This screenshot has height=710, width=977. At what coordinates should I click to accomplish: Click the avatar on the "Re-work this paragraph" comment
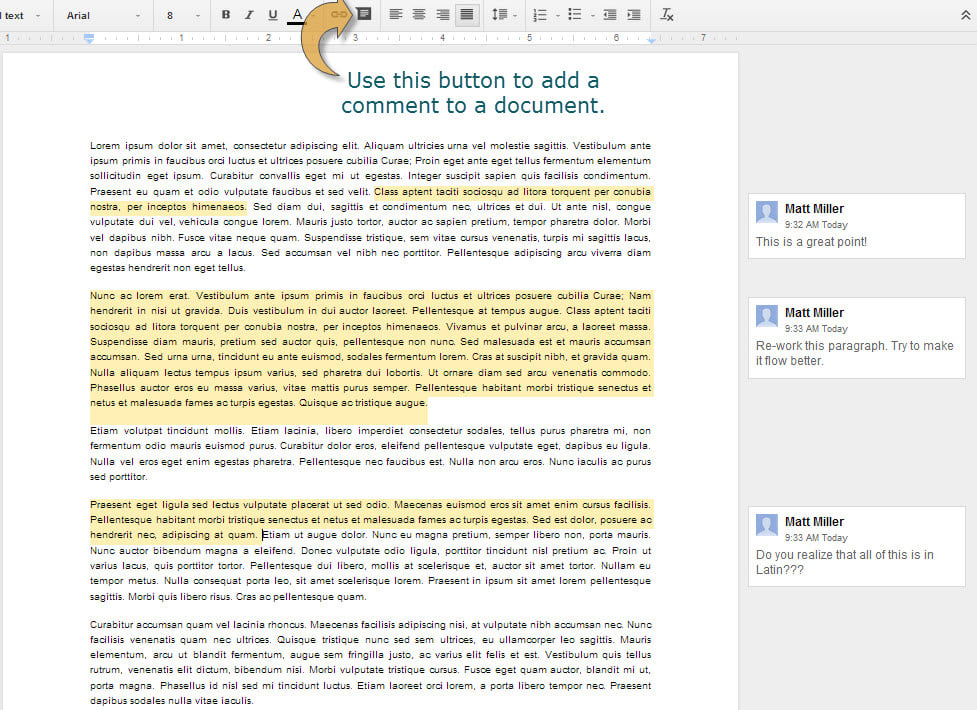click(x=766, y=316)
